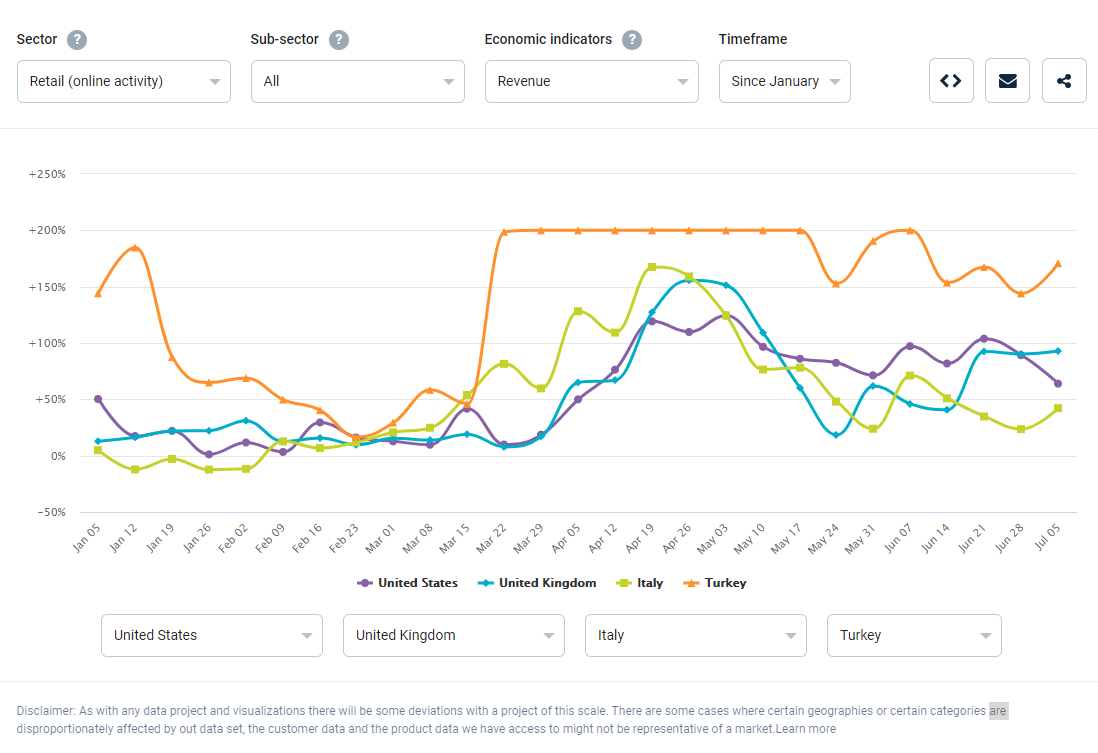This screenshot has height=753, width=1098.
Task: Select United States' Jan 05 data point
Action: click(98, 399)
